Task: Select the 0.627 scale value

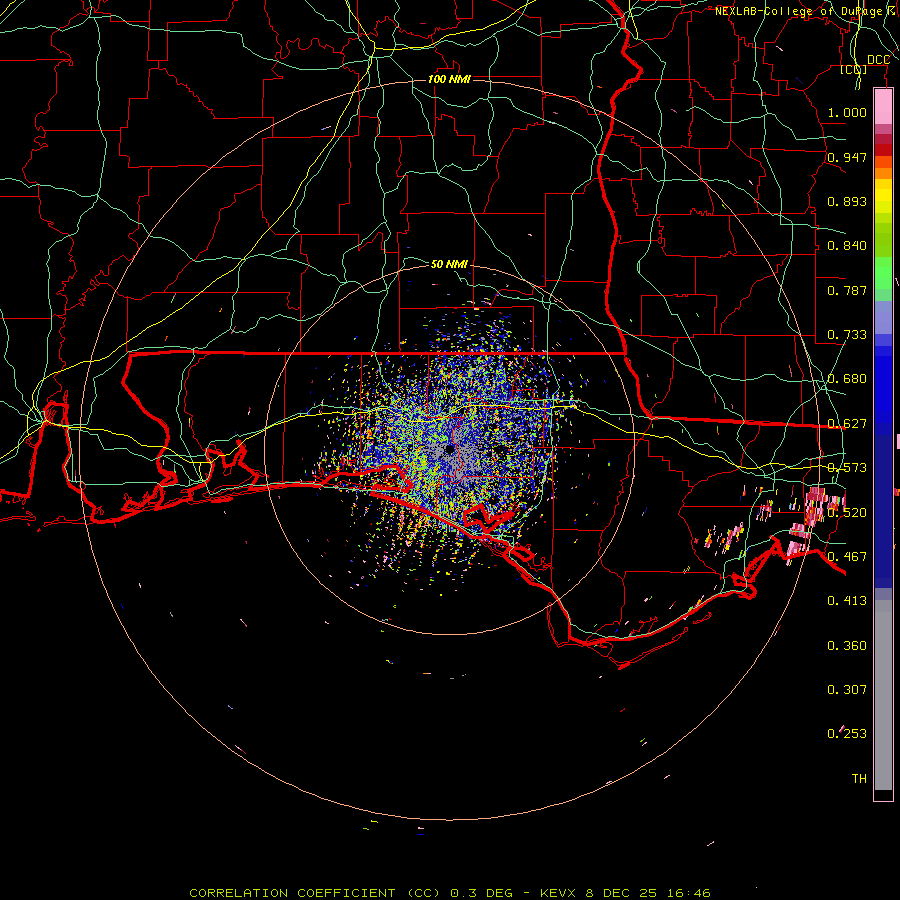Action: coord(847,424)
